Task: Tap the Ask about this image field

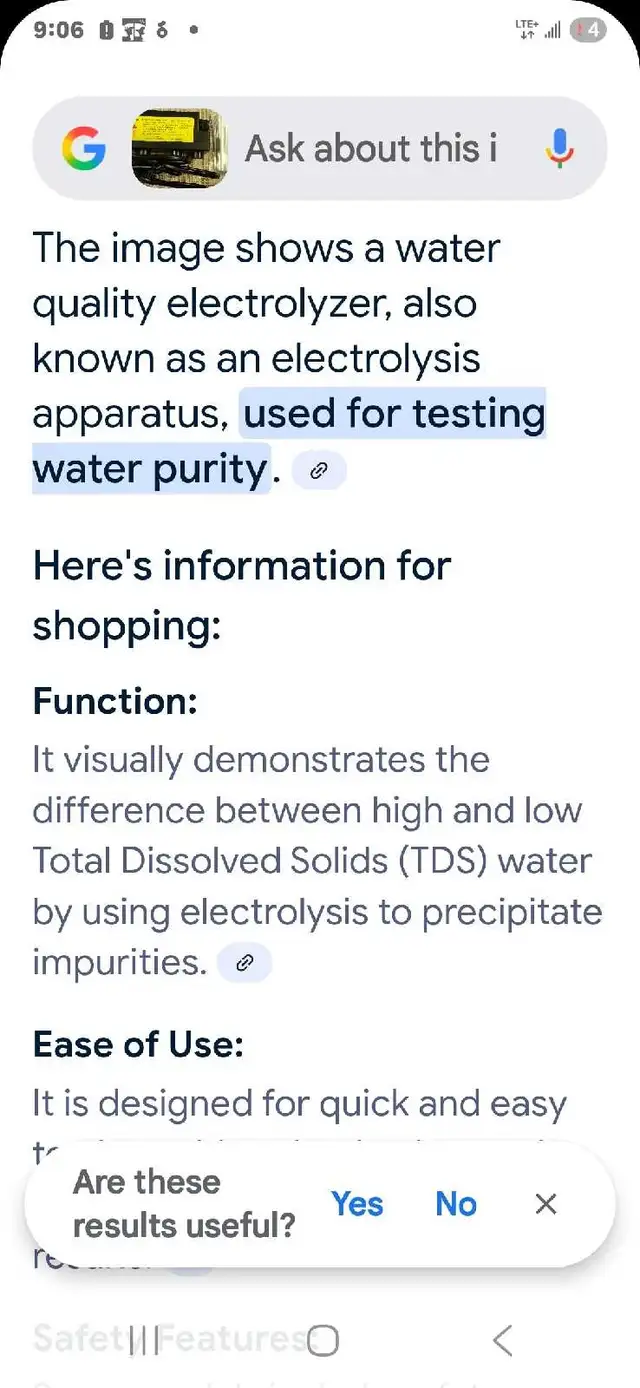Action: click(371, 149)
